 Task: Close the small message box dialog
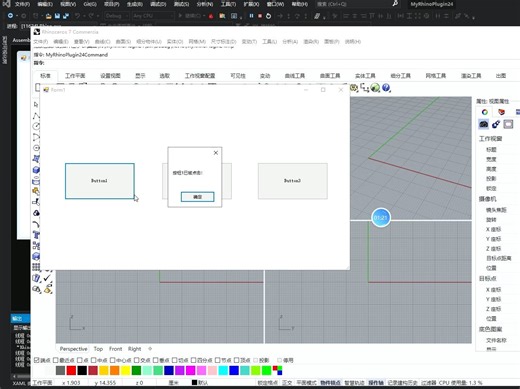pos(216,153)
